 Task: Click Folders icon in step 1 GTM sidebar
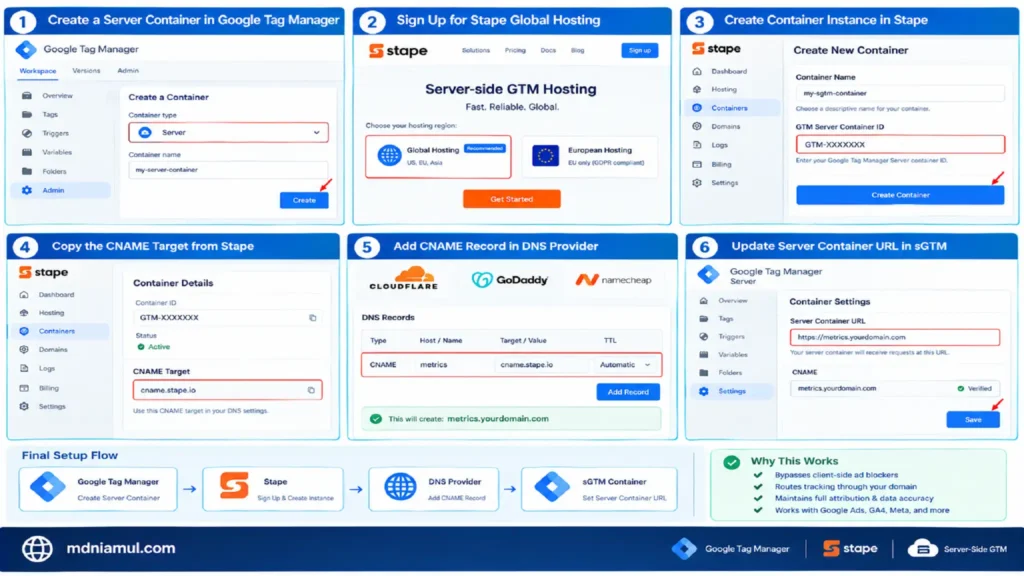click(27, 171)
